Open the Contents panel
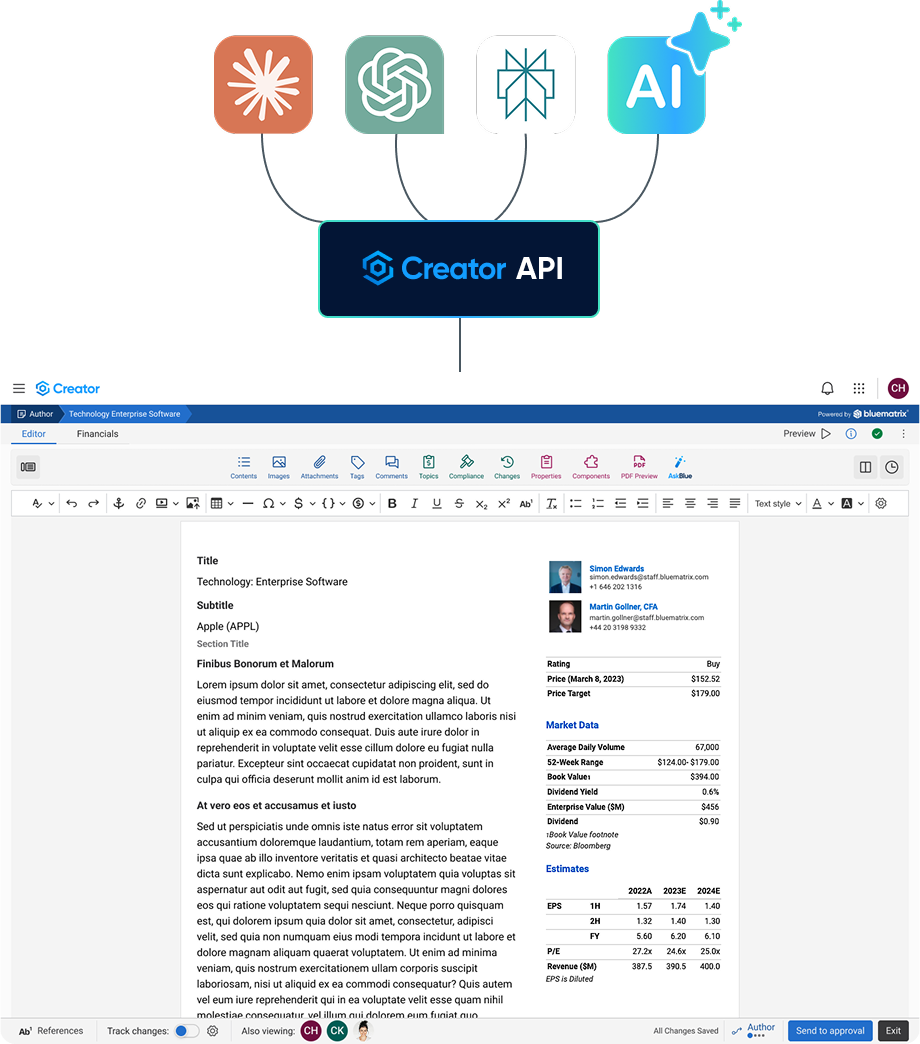 click(x=244, y=467)
